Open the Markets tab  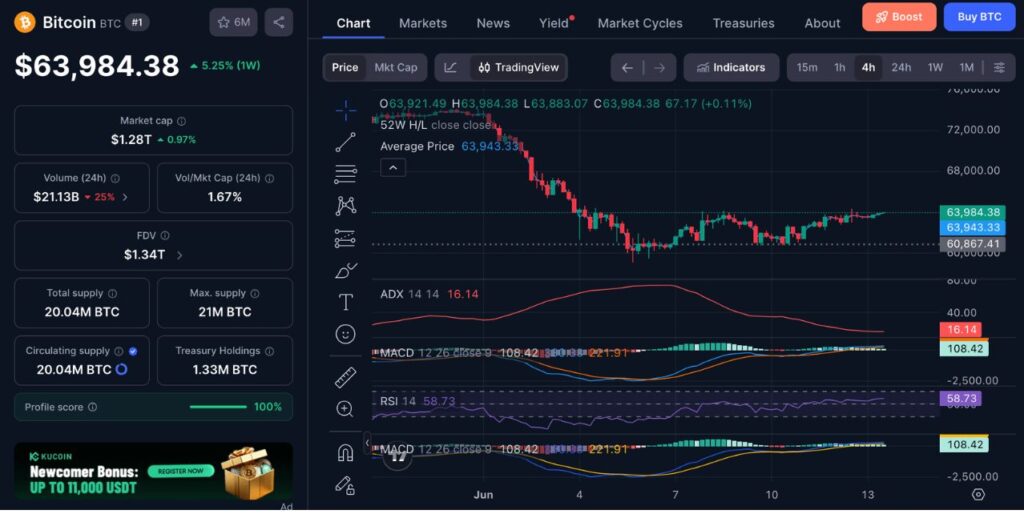[x=423, y=23]
